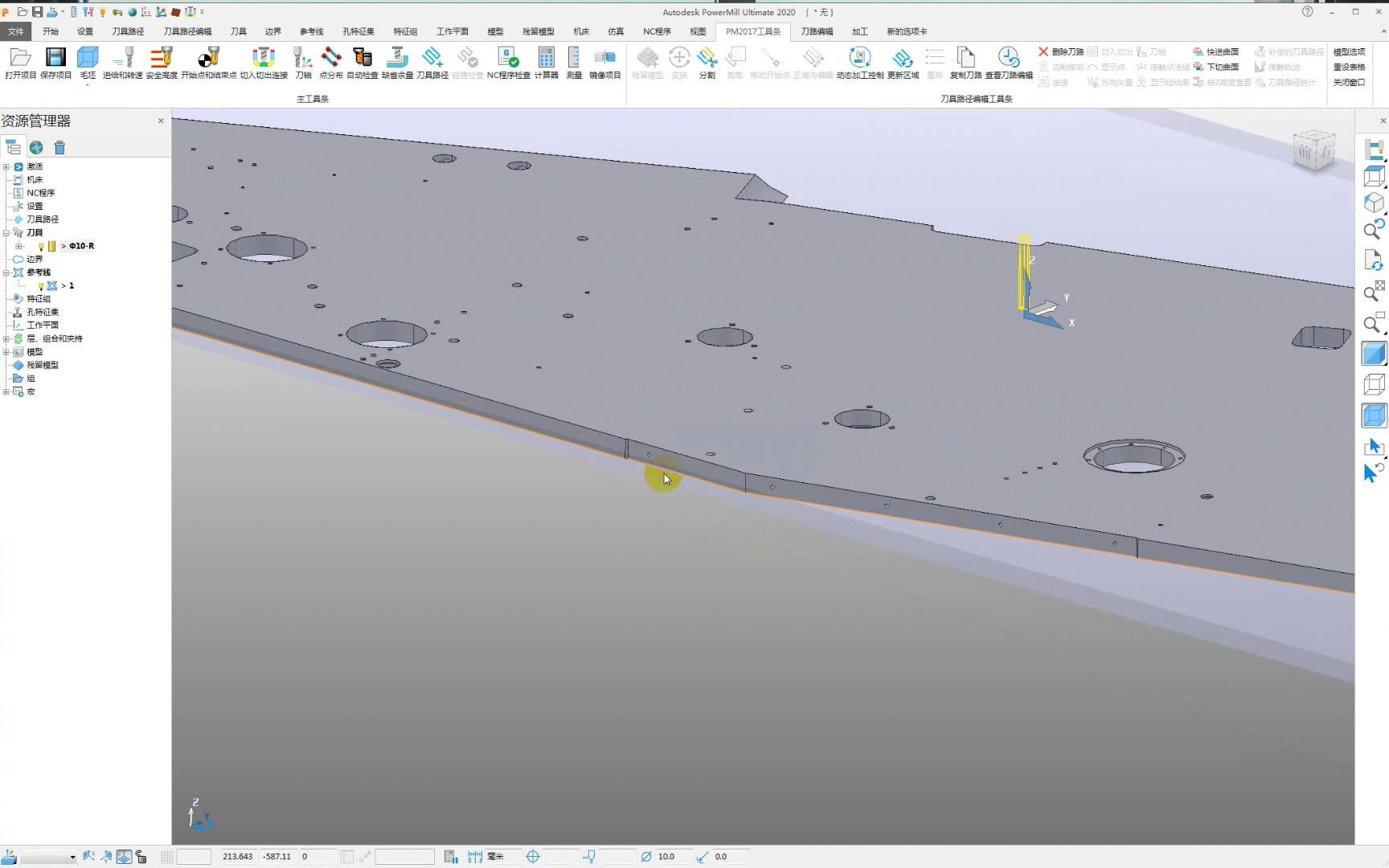Open the 文件 menu

15,31
